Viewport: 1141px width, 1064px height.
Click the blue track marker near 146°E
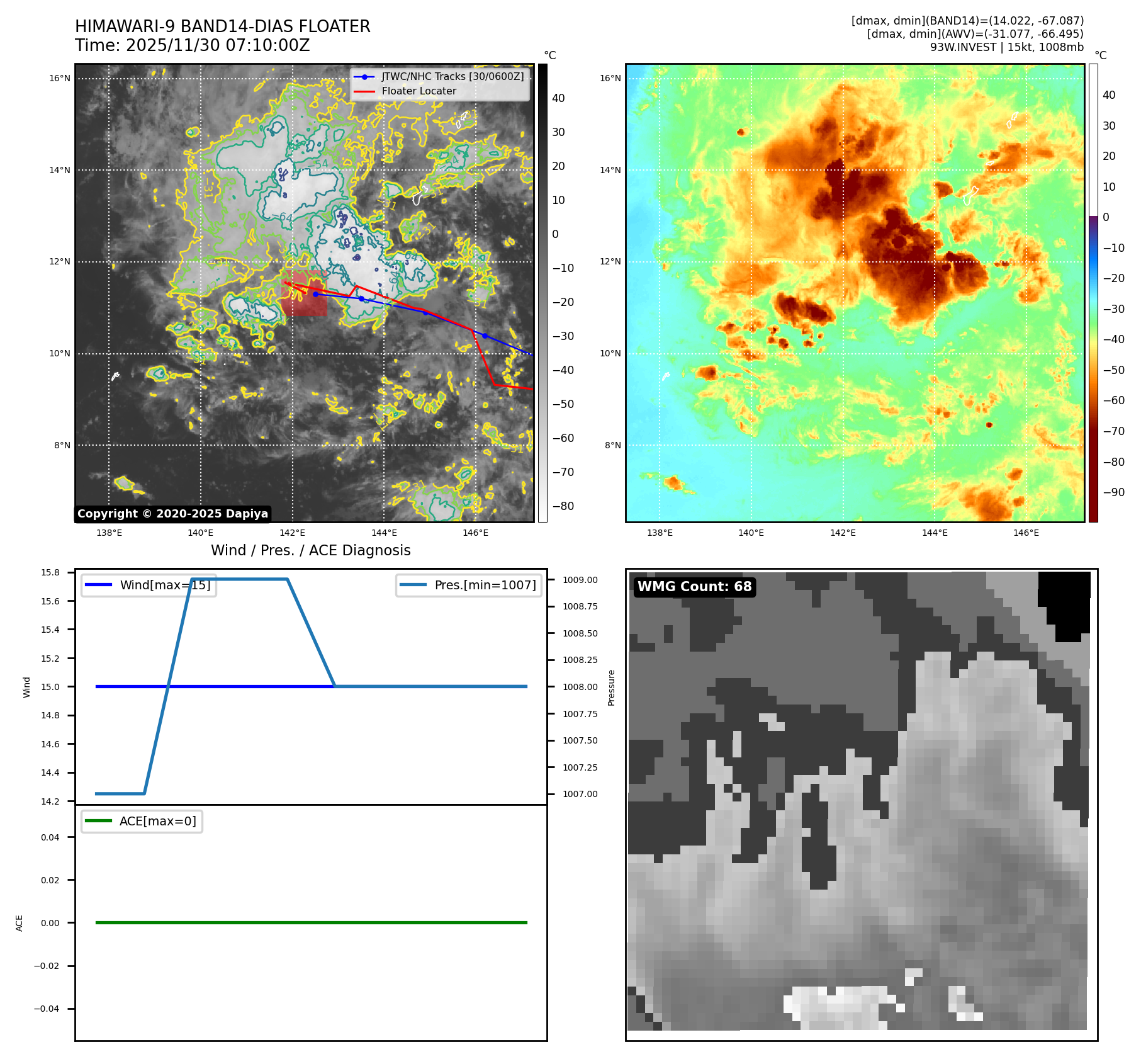click(x=485, y=336)
